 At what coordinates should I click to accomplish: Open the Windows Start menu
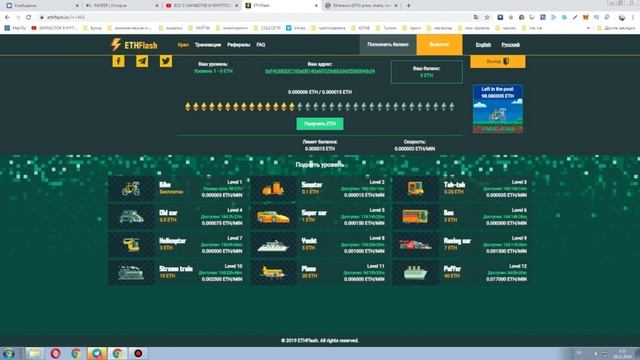click(x=9, y=353)
